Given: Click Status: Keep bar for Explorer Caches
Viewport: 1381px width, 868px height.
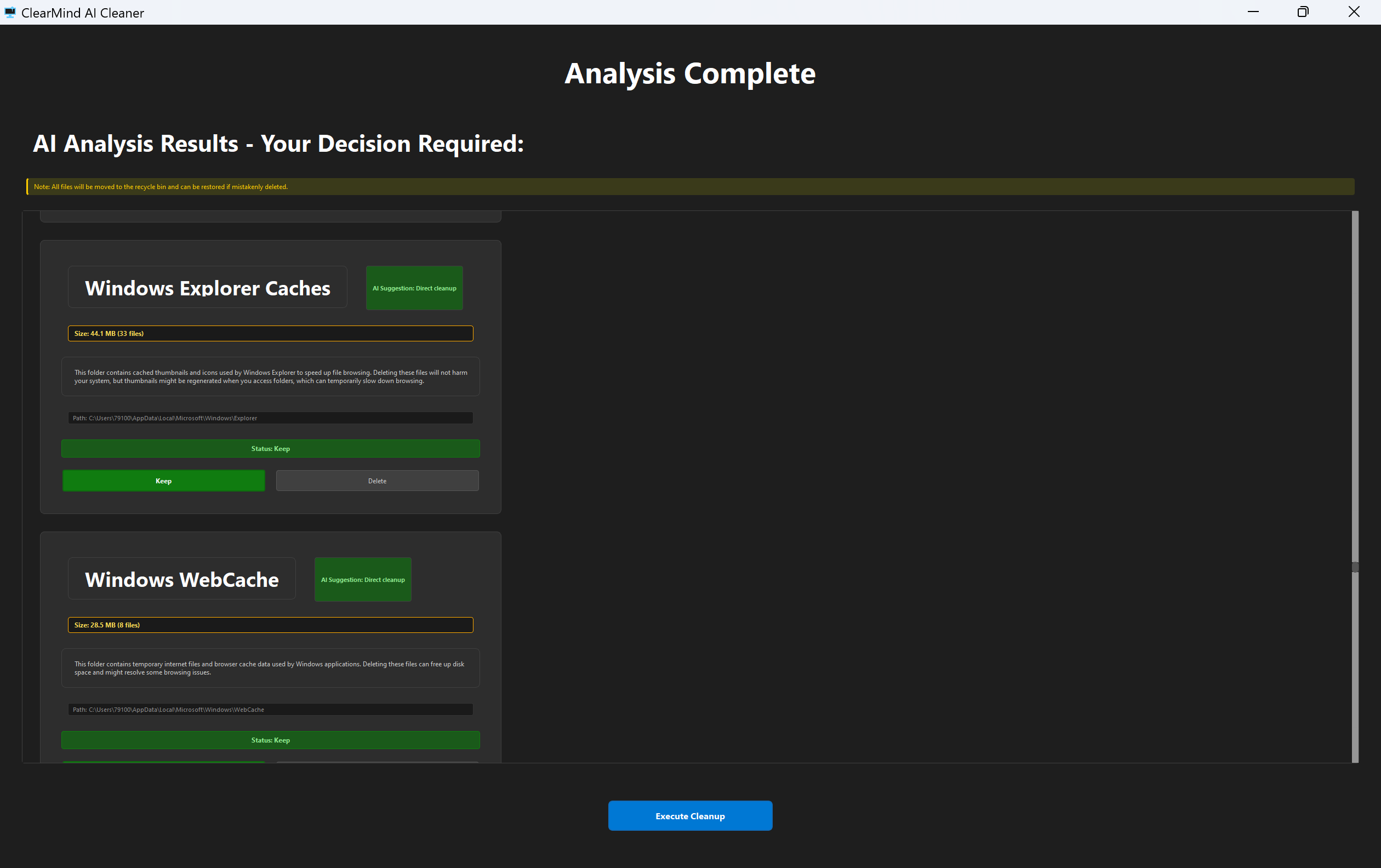Looking at the screenshot, I should (x=270, y=448).
